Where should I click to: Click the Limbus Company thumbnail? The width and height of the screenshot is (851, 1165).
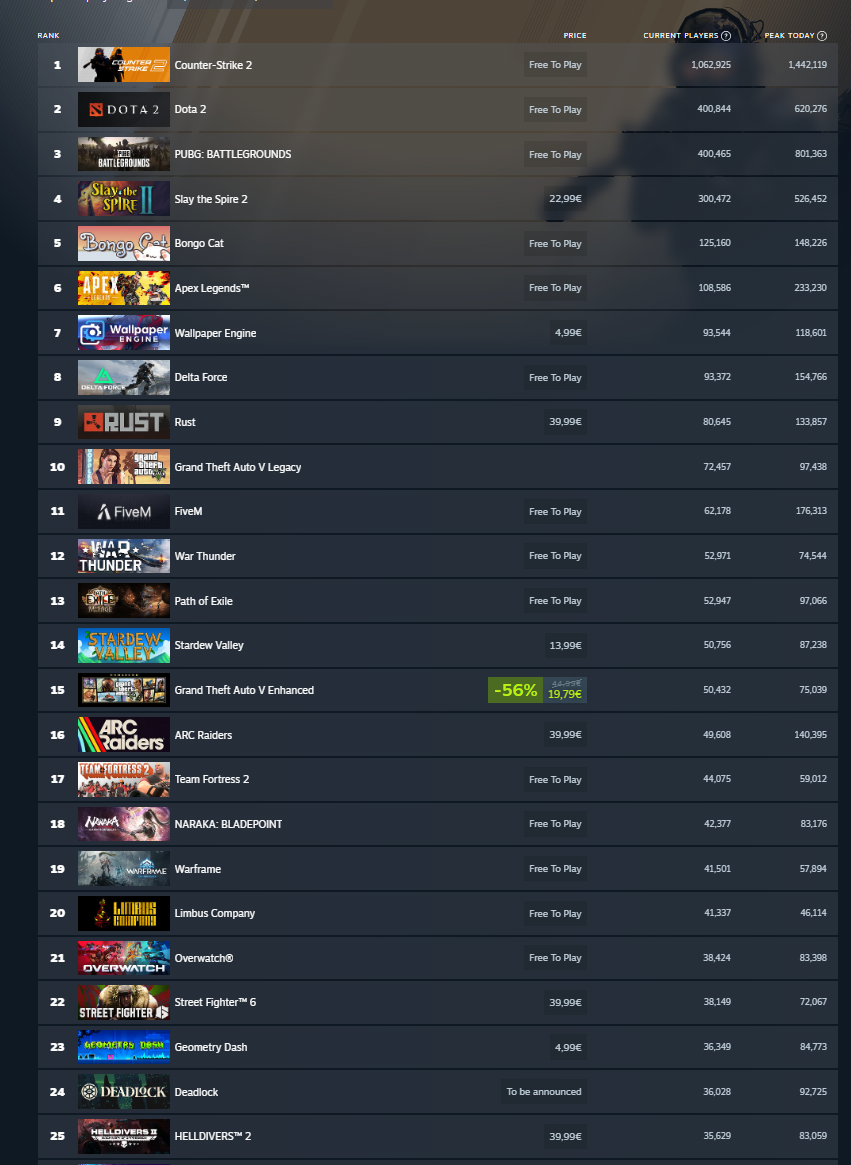tap(124, 913)
